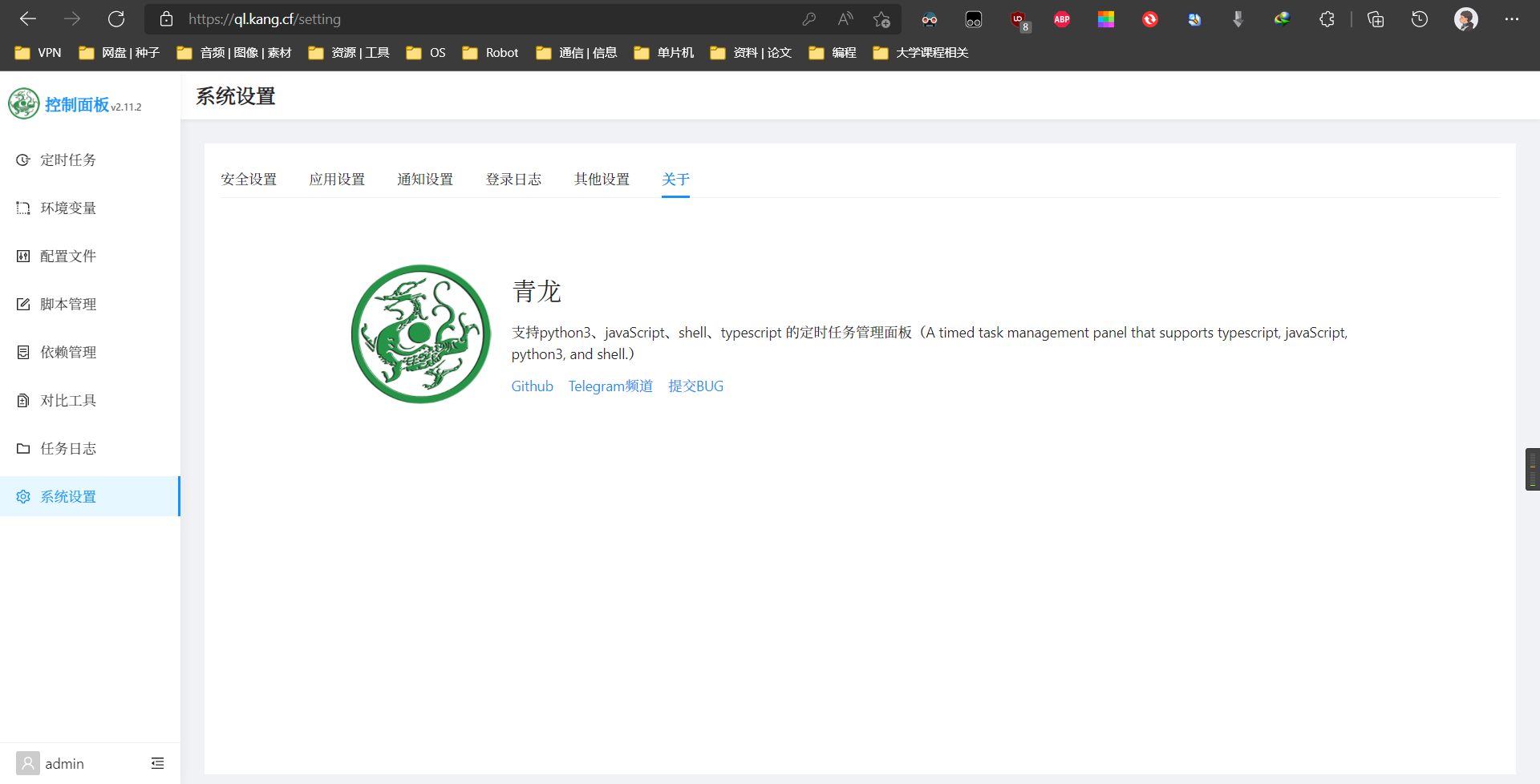Click the large Qinglong dragon logo

[x=421, y=333]
